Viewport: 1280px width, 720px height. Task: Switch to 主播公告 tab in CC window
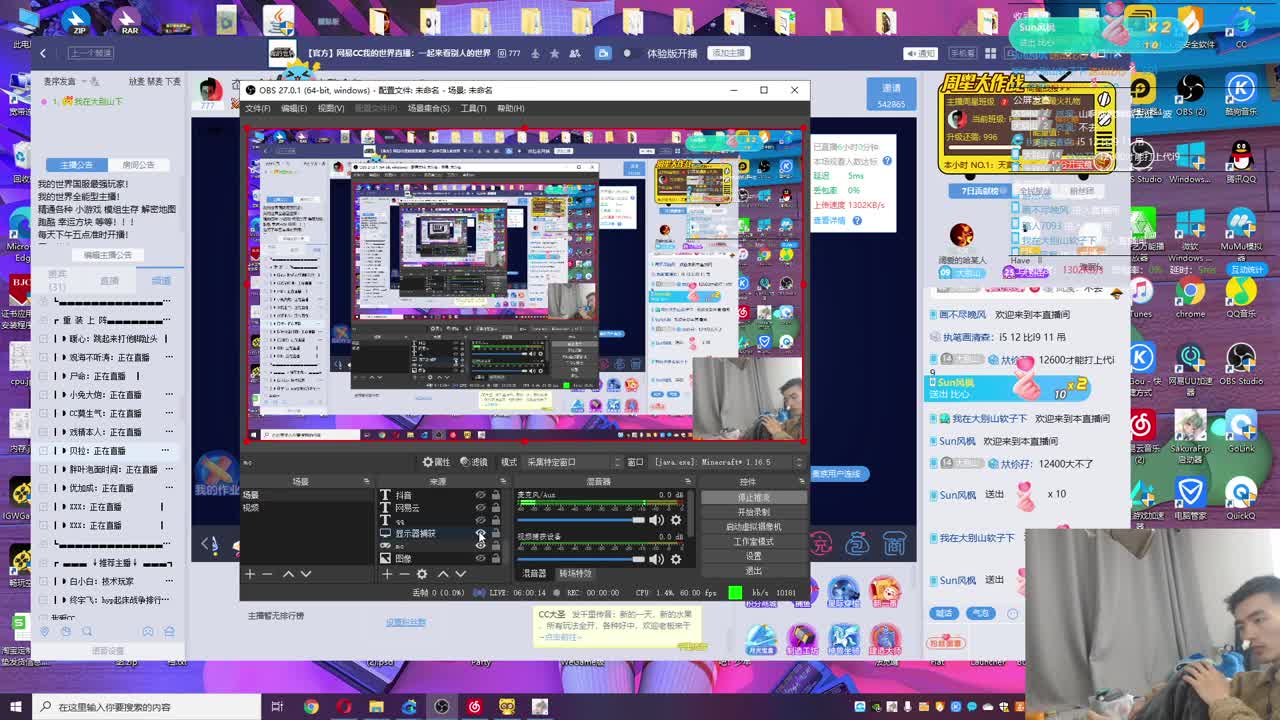[x=76, y=165]
